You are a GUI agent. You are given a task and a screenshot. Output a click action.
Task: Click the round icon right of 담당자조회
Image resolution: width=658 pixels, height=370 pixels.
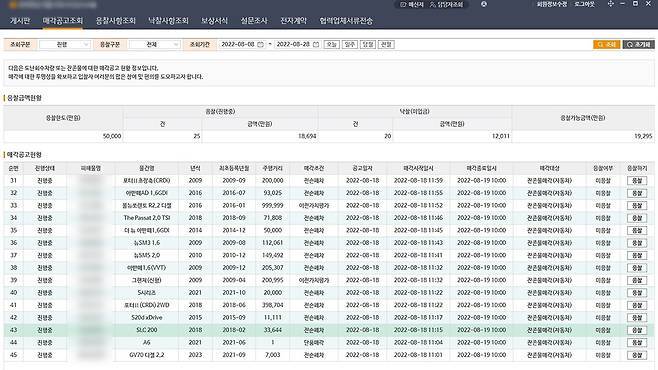click(x=484, y=4)
